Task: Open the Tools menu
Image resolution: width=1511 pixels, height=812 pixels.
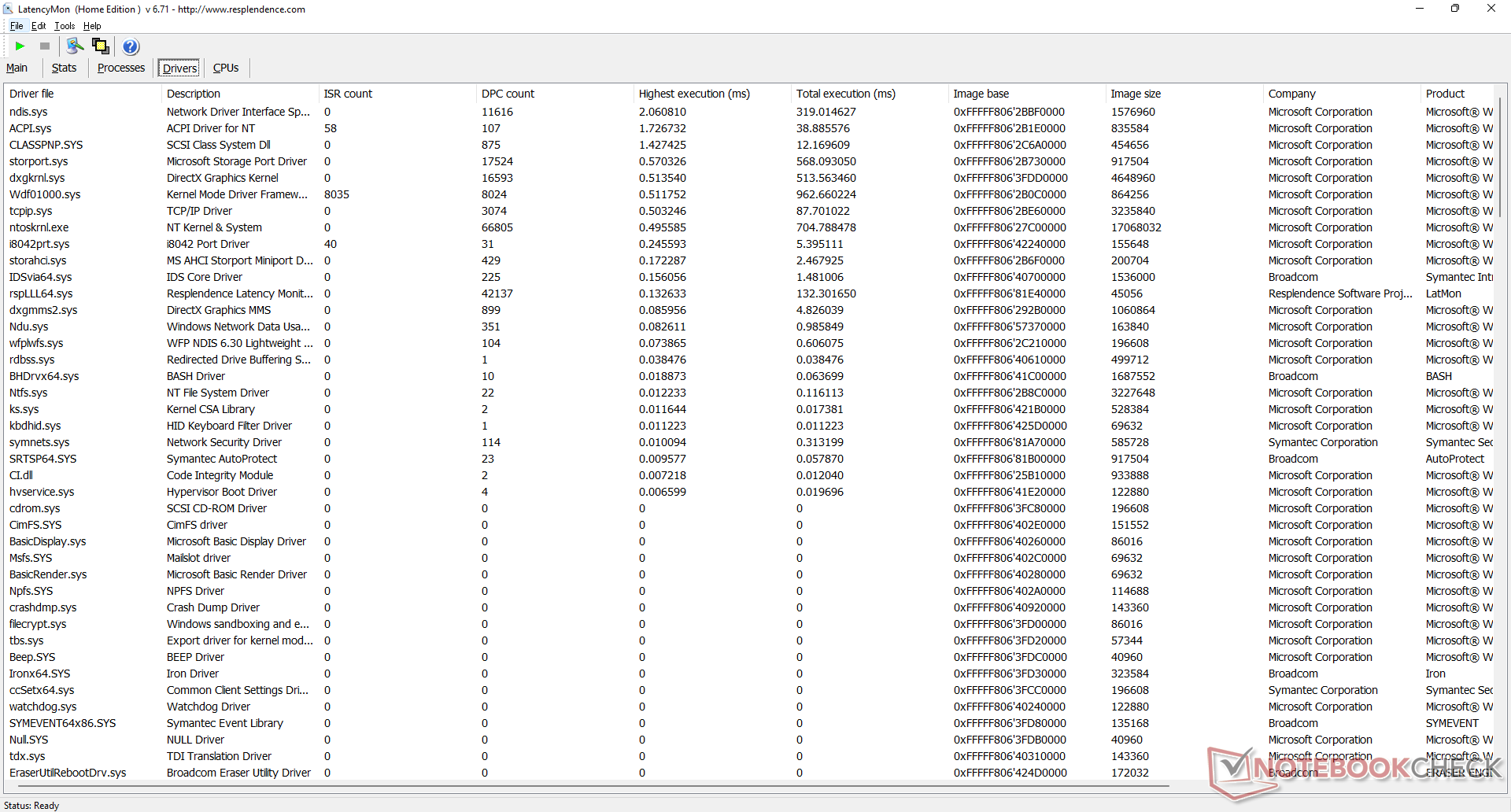Action: point(65,26)
